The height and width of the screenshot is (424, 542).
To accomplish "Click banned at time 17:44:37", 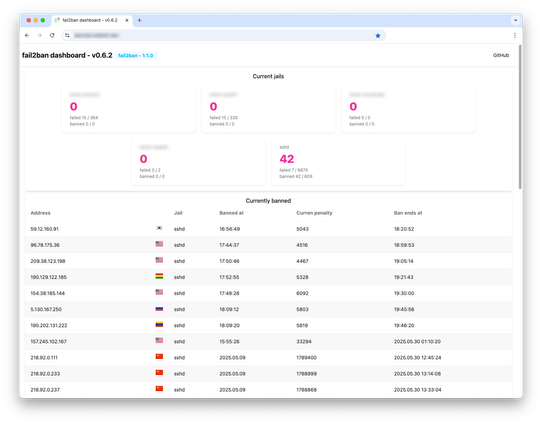I will point(229,245).
